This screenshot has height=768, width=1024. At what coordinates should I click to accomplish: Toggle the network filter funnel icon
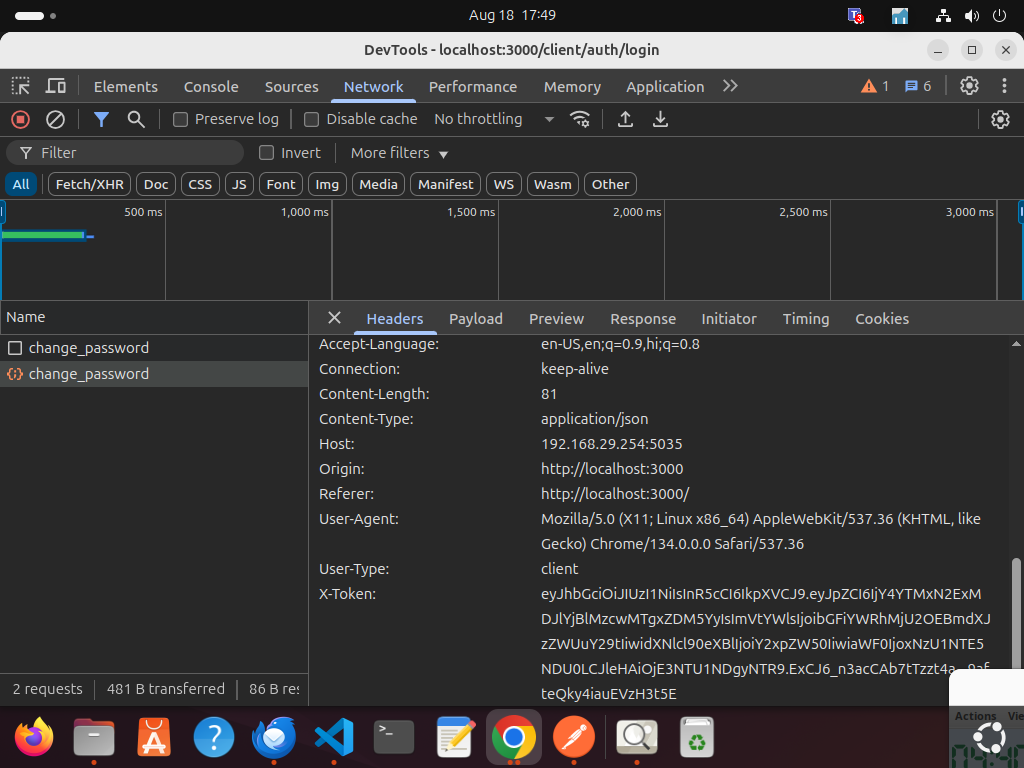tap(101, 119)
